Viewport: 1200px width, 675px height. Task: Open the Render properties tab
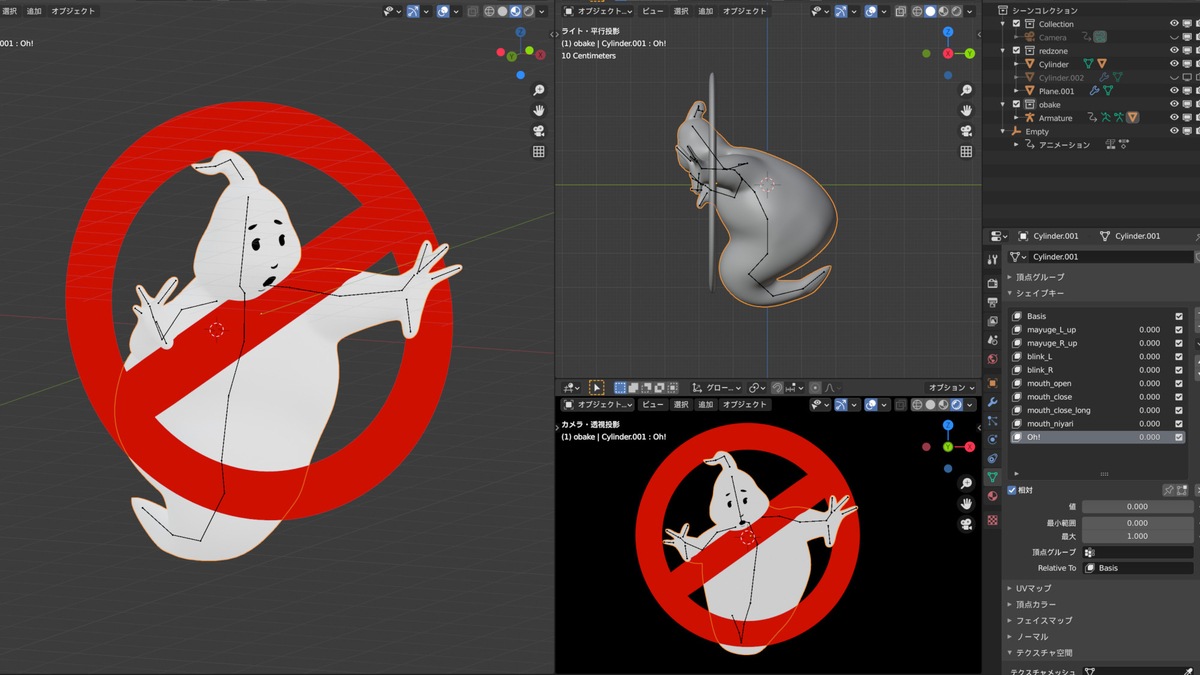(x=992, y=284)
